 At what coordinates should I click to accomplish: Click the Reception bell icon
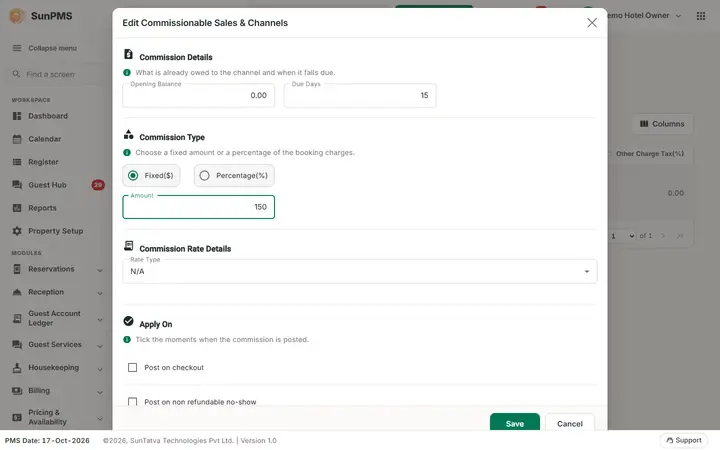(17, 292)
